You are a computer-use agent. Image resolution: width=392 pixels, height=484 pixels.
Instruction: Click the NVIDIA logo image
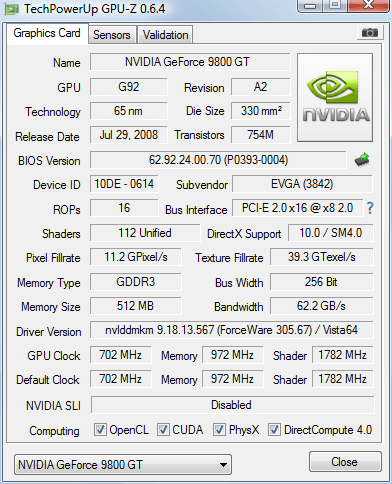pyautogui.click(x=335, y=97)
